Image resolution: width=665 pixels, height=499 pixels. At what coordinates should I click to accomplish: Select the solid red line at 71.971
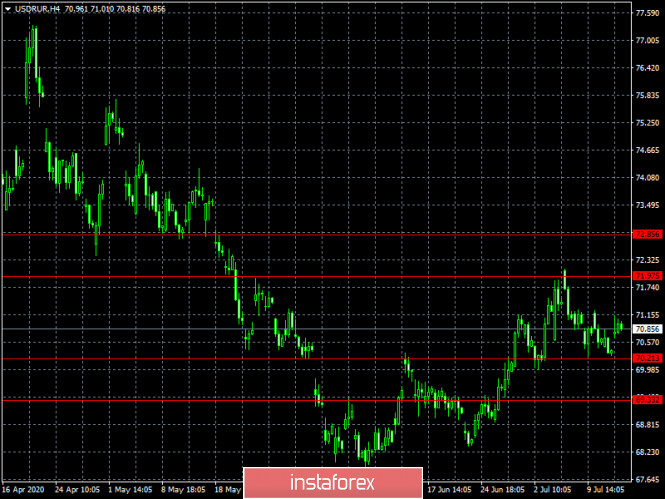(300, 276)
